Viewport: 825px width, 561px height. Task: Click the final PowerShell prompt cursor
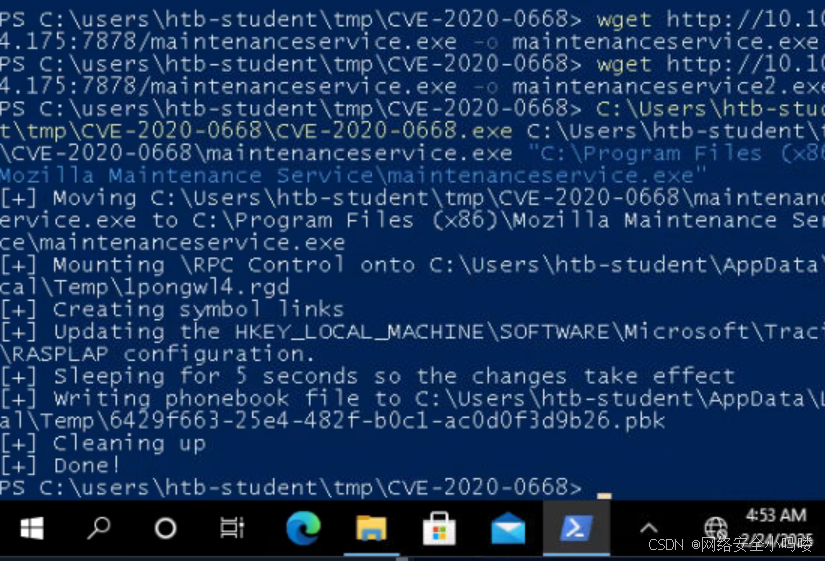604,495
